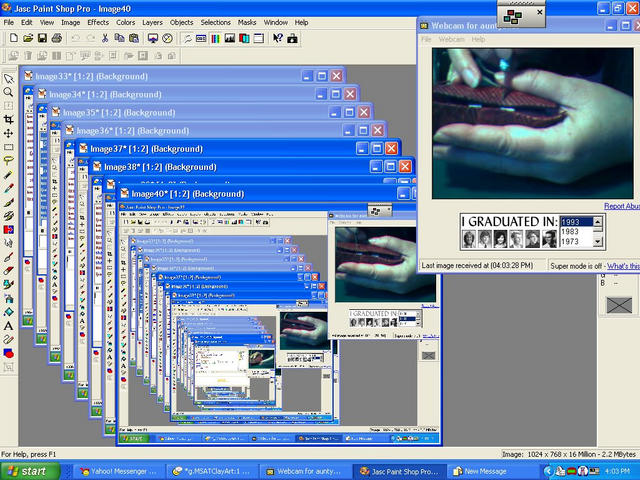Toggle the Layer Palette button
The image size is (640, 480).
coord(244,38)
